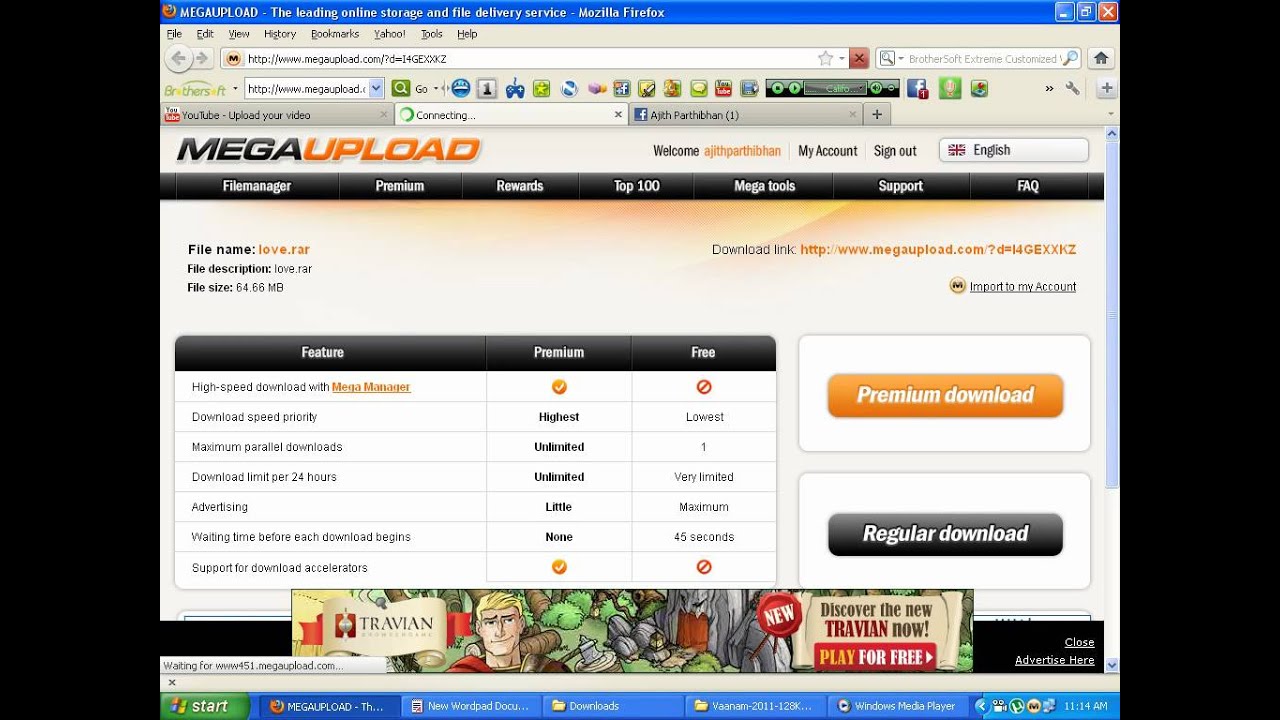1280x720 pixels.
Task: Click the YouTube icon in the Brothersoft toolbar
Action: (x=723, y=88)
